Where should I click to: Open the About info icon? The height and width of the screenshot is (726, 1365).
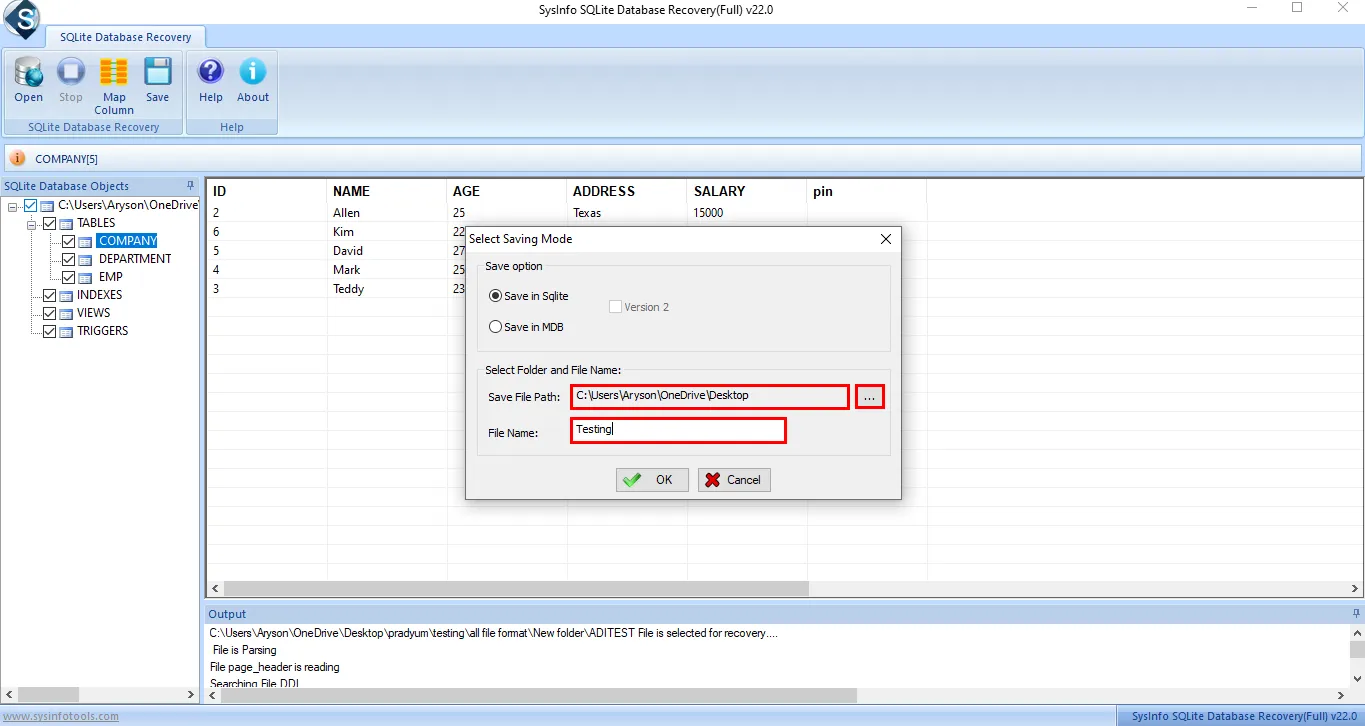[253, 80]
